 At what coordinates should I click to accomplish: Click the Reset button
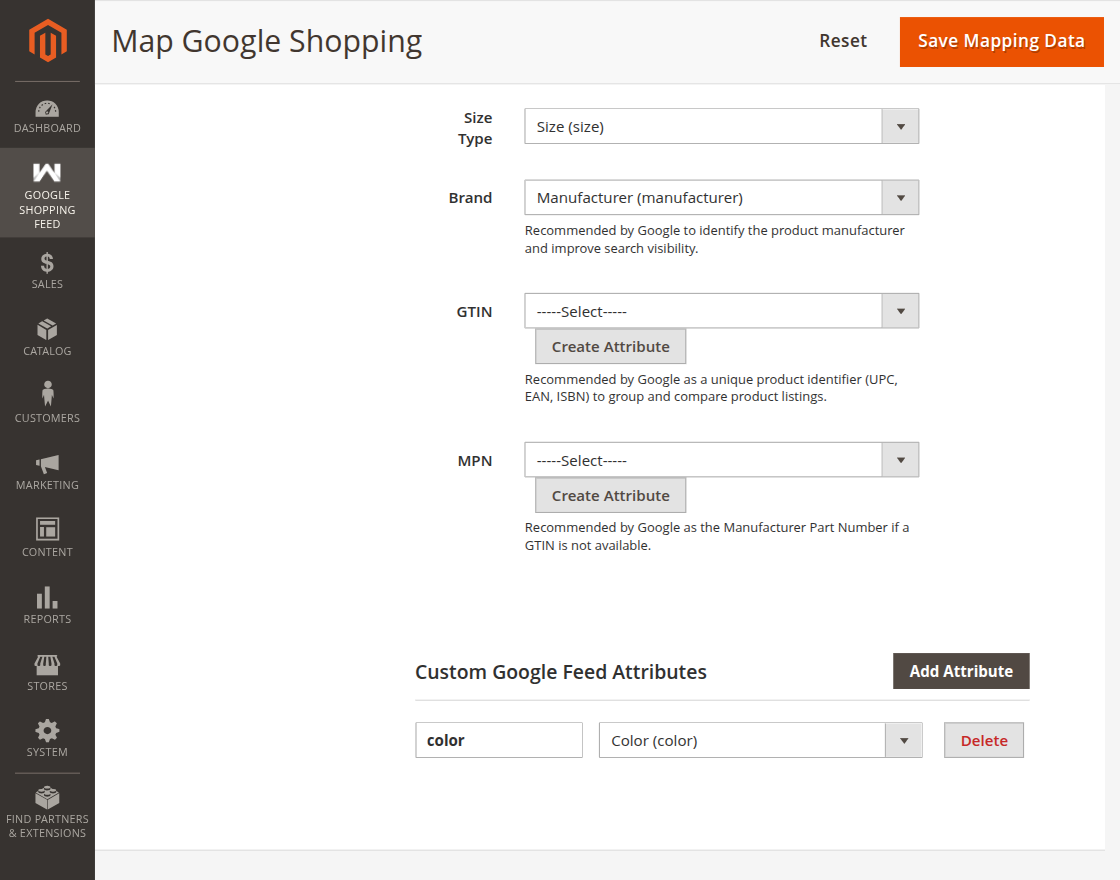843,41
